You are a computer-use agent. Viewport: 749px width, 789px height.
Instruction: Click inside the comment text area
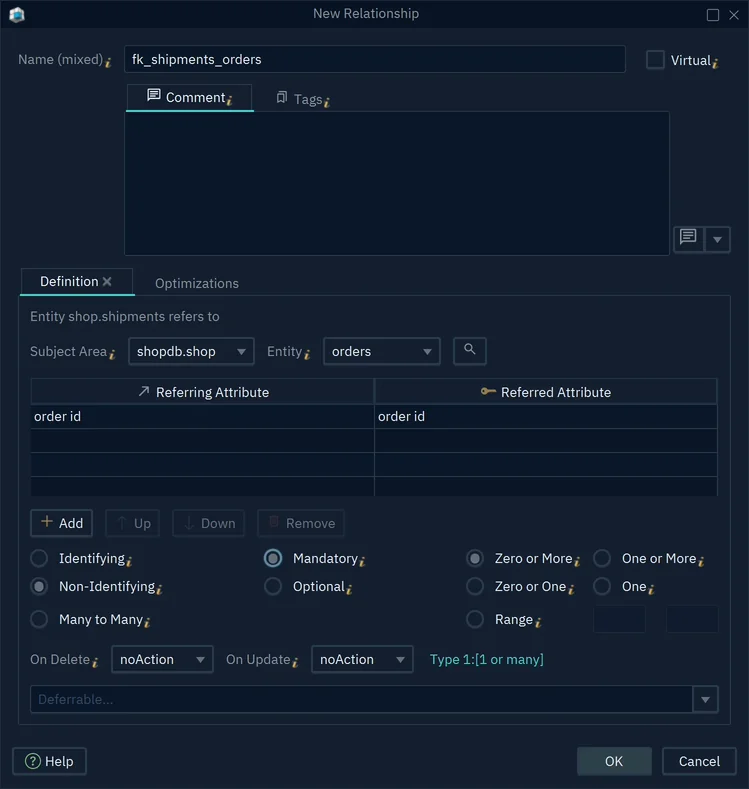click(397, 183)
